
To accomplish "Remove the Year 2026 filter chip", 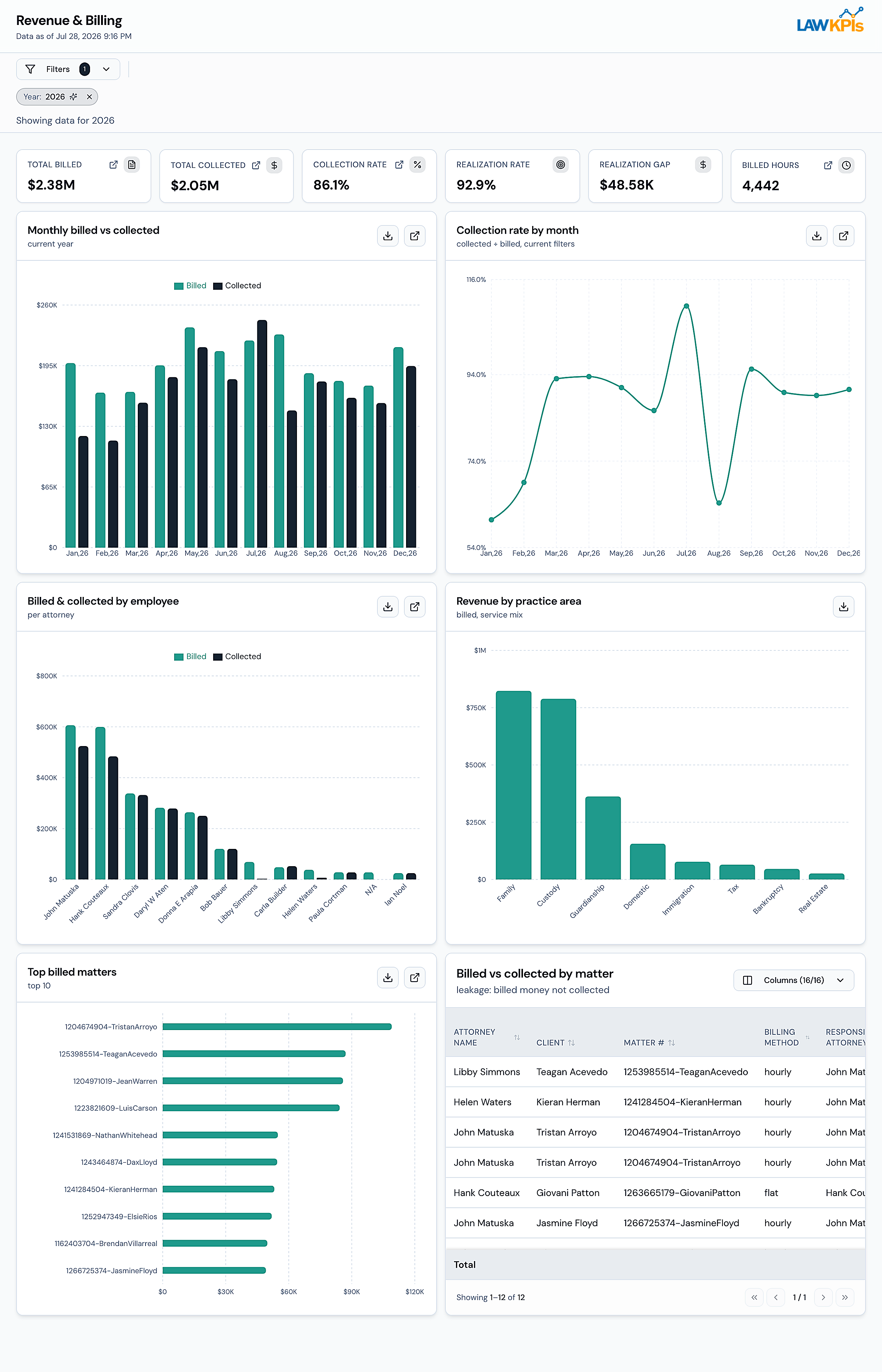I will tap(89, 97).
